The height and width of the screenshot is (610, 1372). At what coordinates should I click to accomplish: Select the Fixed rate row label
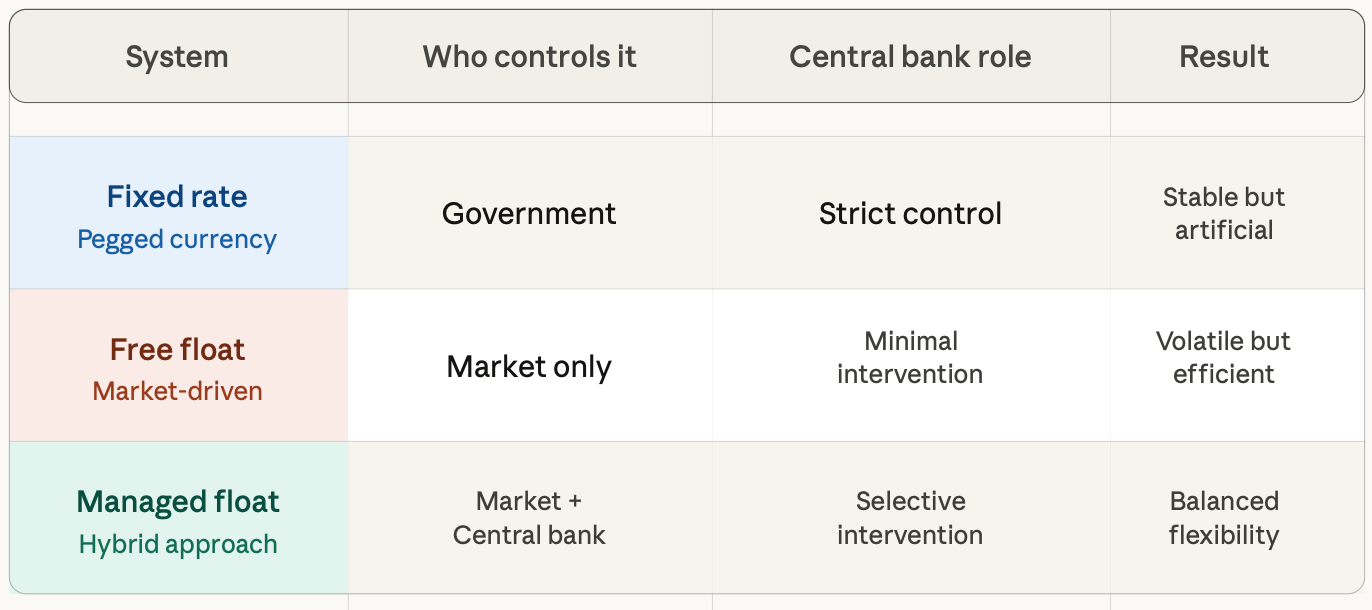coord(177,196)
